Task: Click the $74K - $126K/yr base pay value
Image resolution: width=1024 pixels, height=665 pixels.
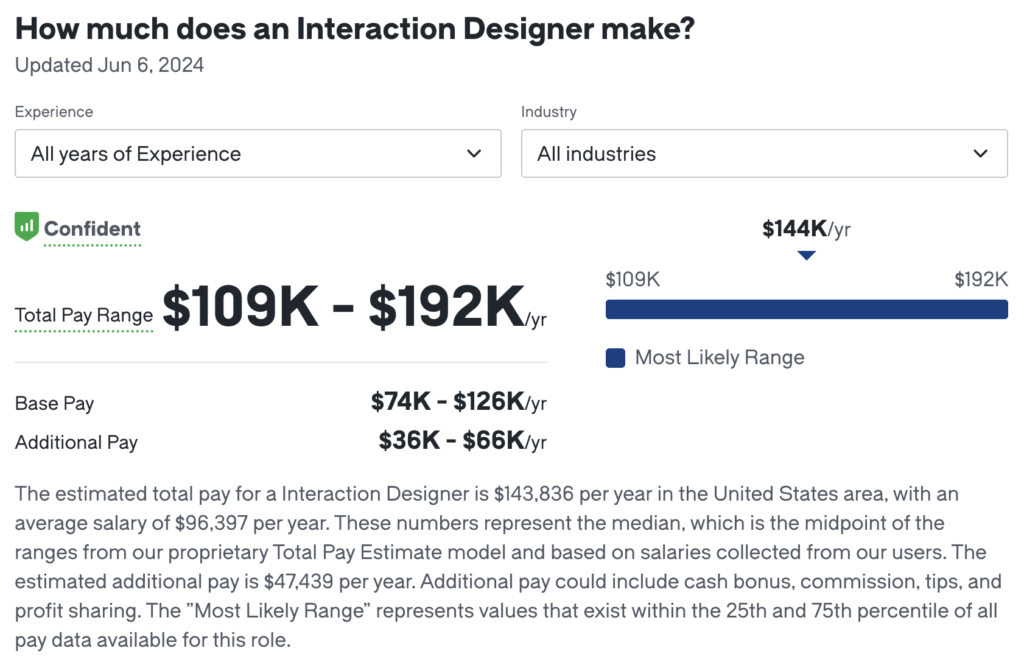Action: 458,402
